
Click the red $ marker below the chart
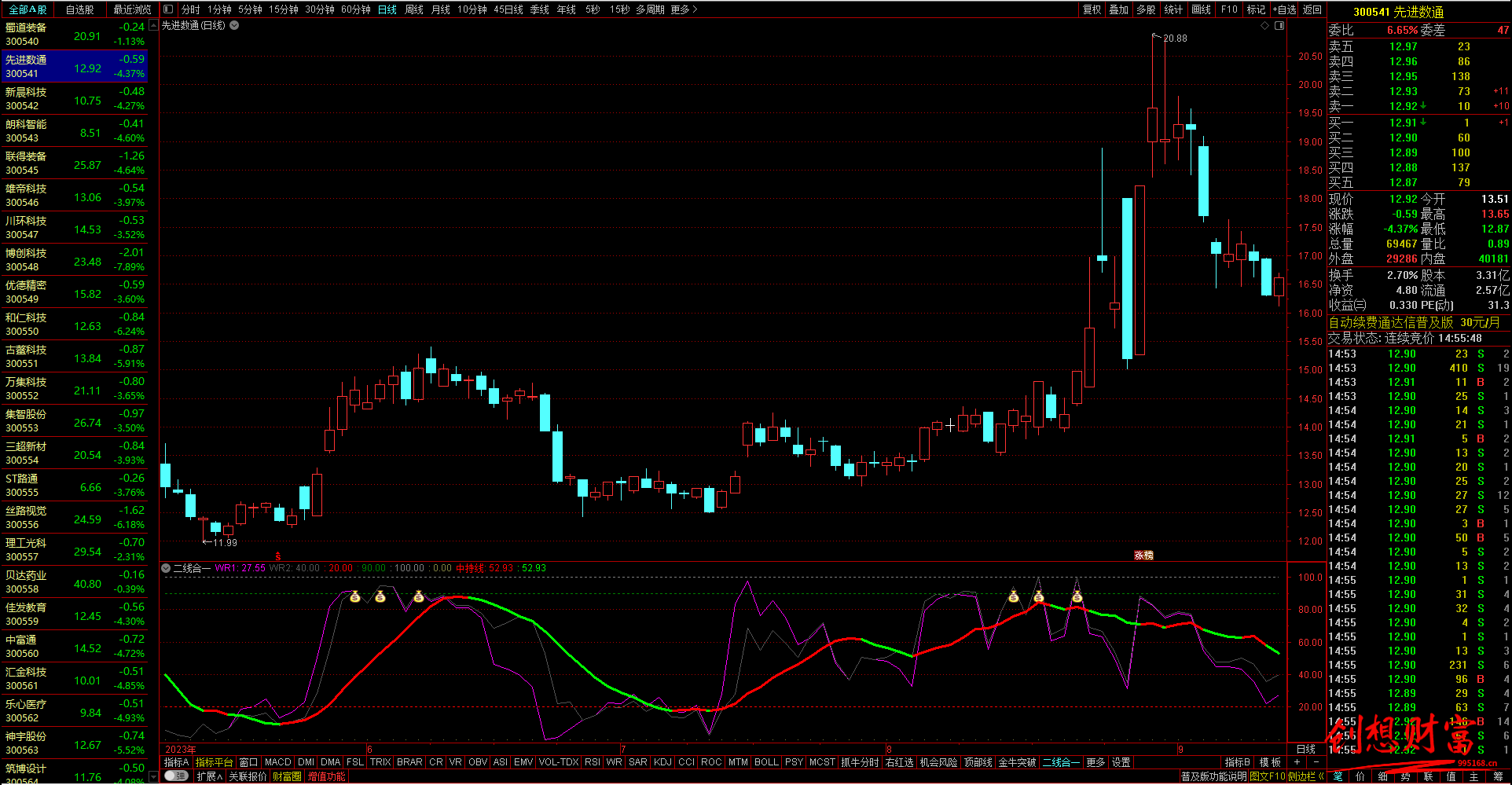pos(278,556)
